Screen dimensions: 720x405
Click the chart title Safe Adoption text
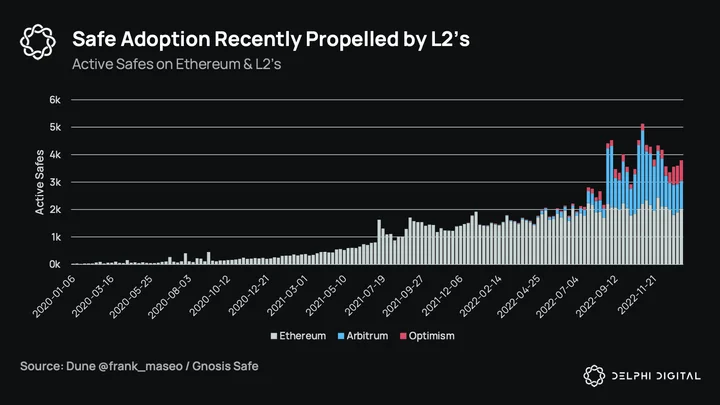[271, 39]
